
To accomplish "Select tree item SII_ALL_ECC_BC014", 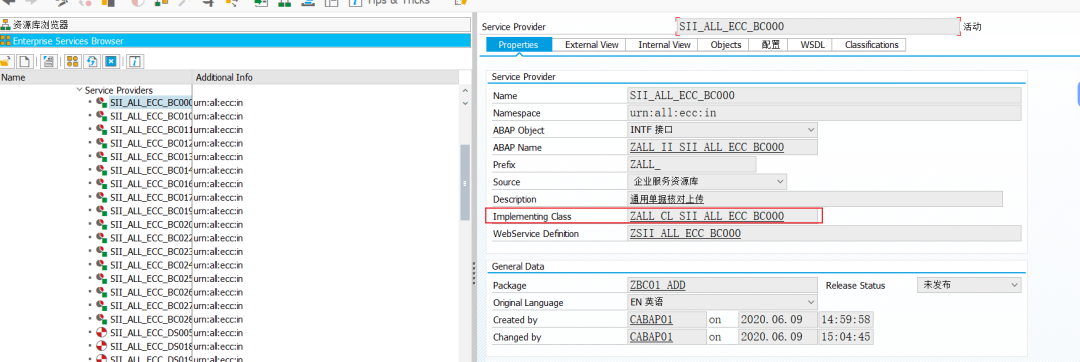I will (x=151, y=170).
